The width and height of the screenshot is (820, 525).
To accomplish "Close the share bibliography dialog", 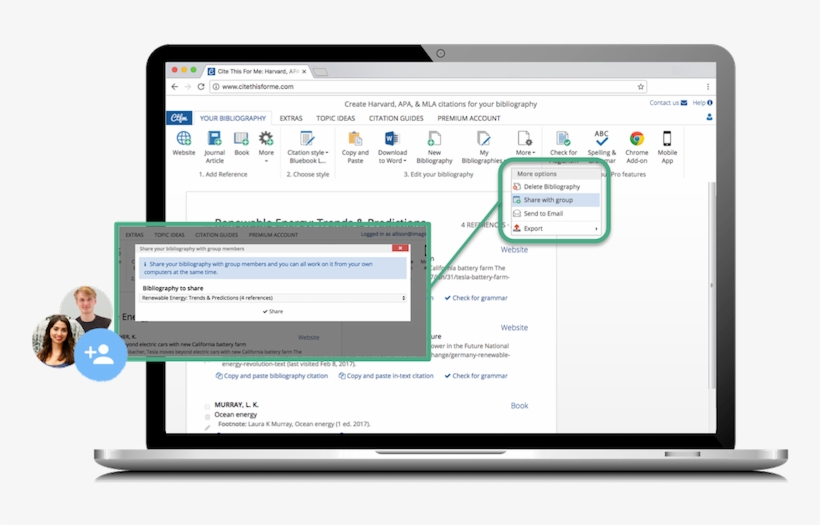I will click(400, 248).
